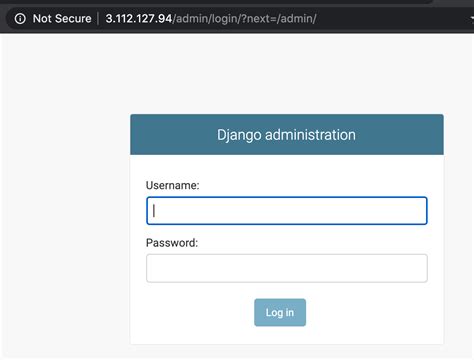Click the Password: label
Image resolution: width=474 pixels, height=360 pixels.
[172, 243]
